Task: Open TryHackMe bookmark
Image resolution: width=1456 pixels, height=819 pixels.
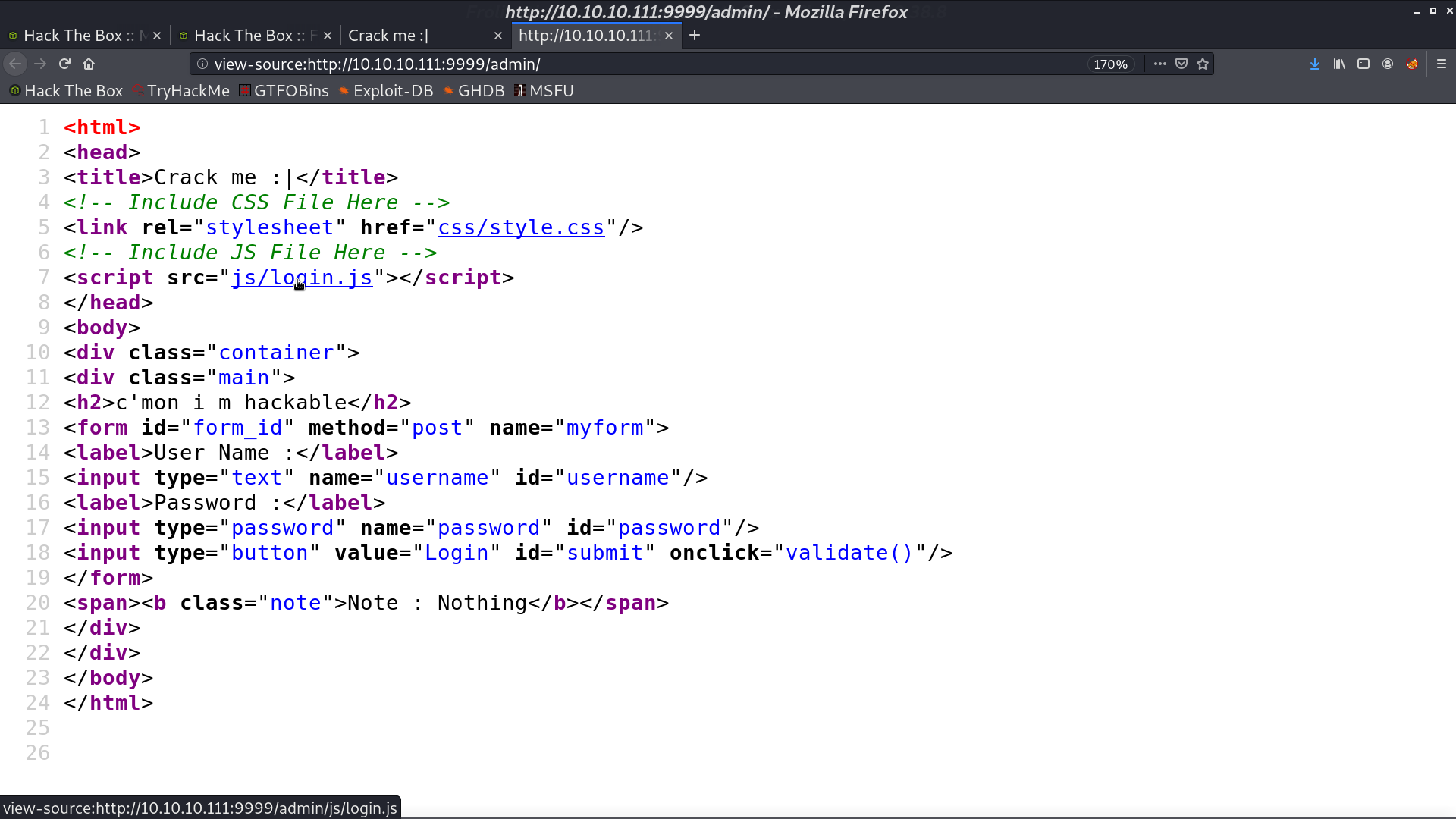Action: pyautogui.click(x=180, y=91)
